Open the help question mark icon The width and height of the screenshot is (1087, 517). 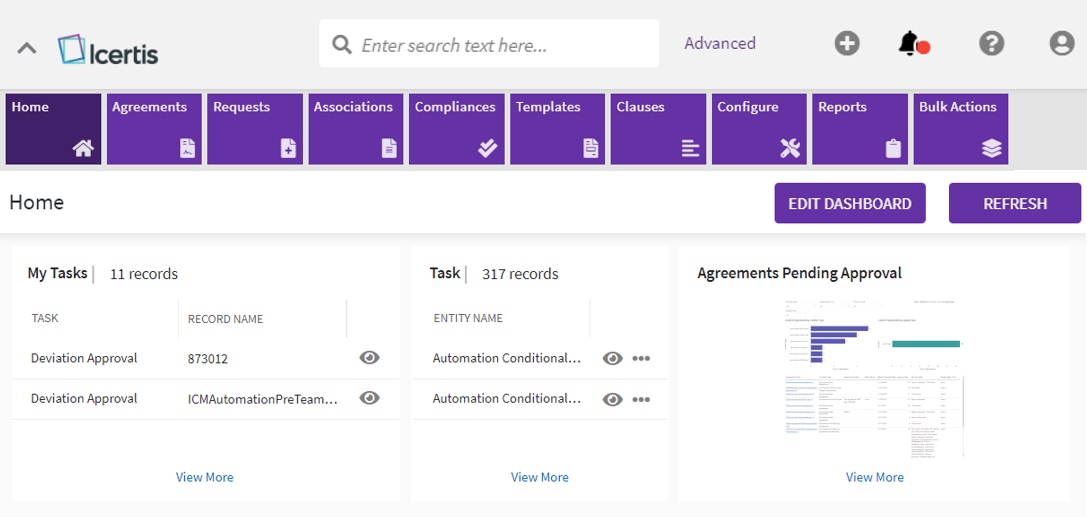click(x=991, y=44)
